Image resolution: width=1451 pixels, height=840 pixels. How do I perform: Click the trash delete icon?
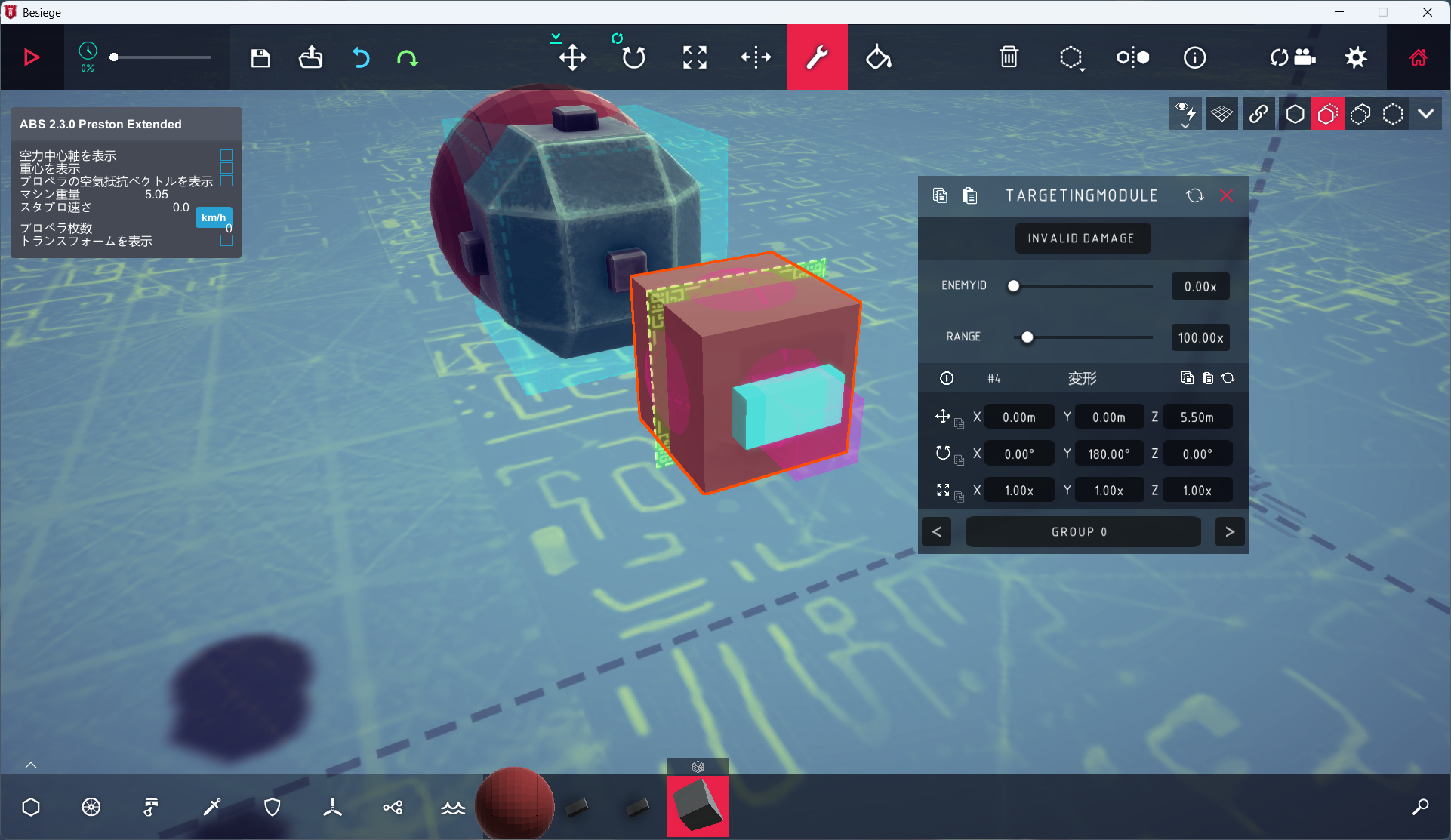1009,57
